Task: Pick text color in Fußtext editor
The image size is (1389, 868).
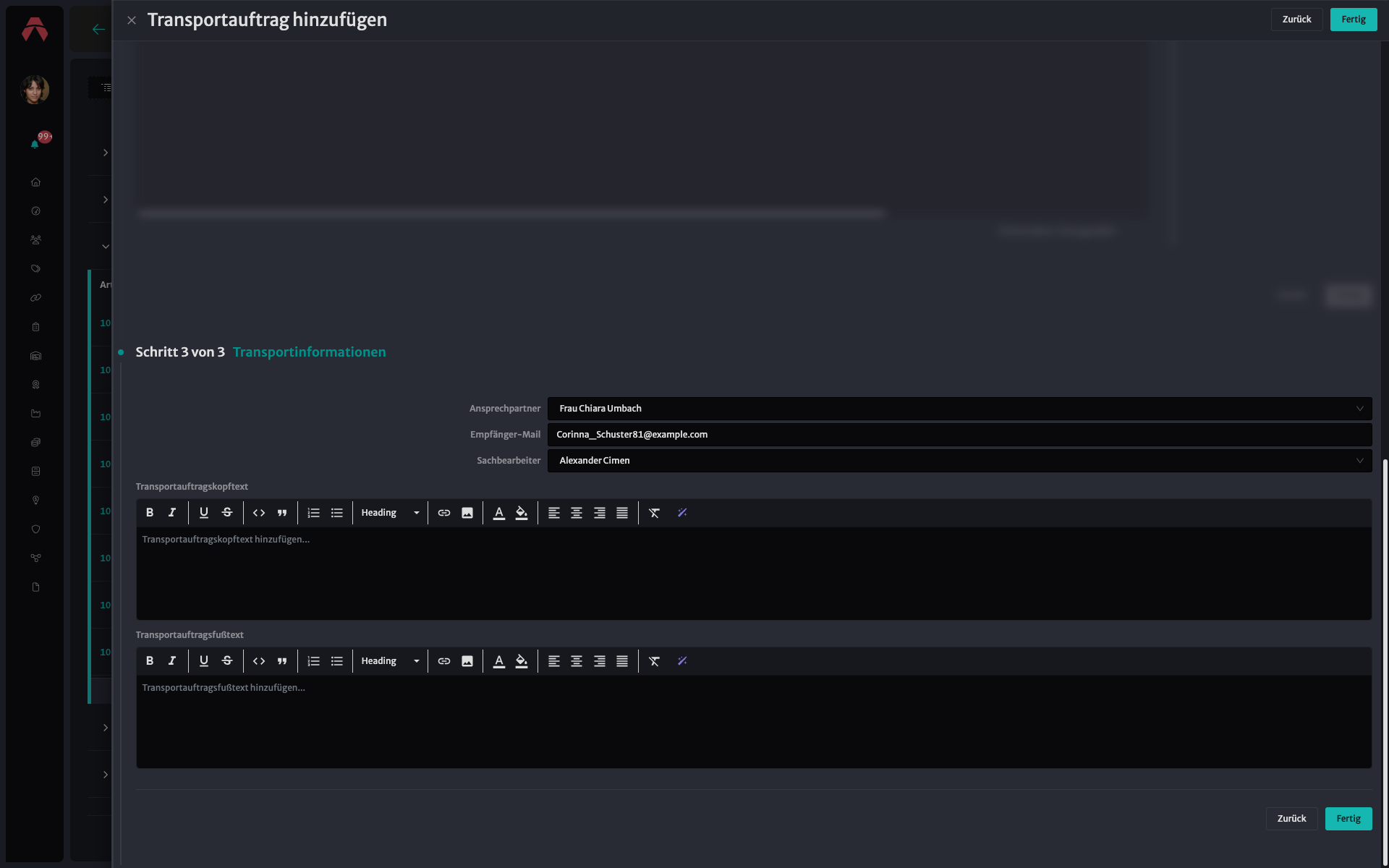Action: click(499, 661)
